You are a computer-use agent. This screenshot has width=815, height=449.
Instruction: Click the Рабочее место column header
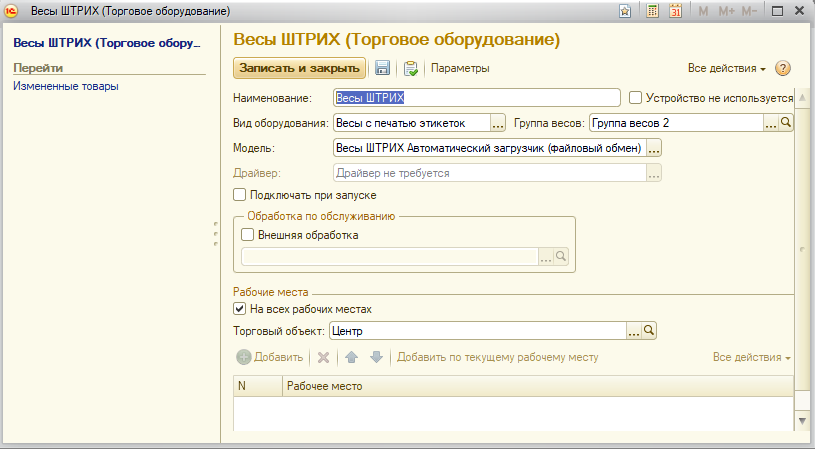[538, 386]
